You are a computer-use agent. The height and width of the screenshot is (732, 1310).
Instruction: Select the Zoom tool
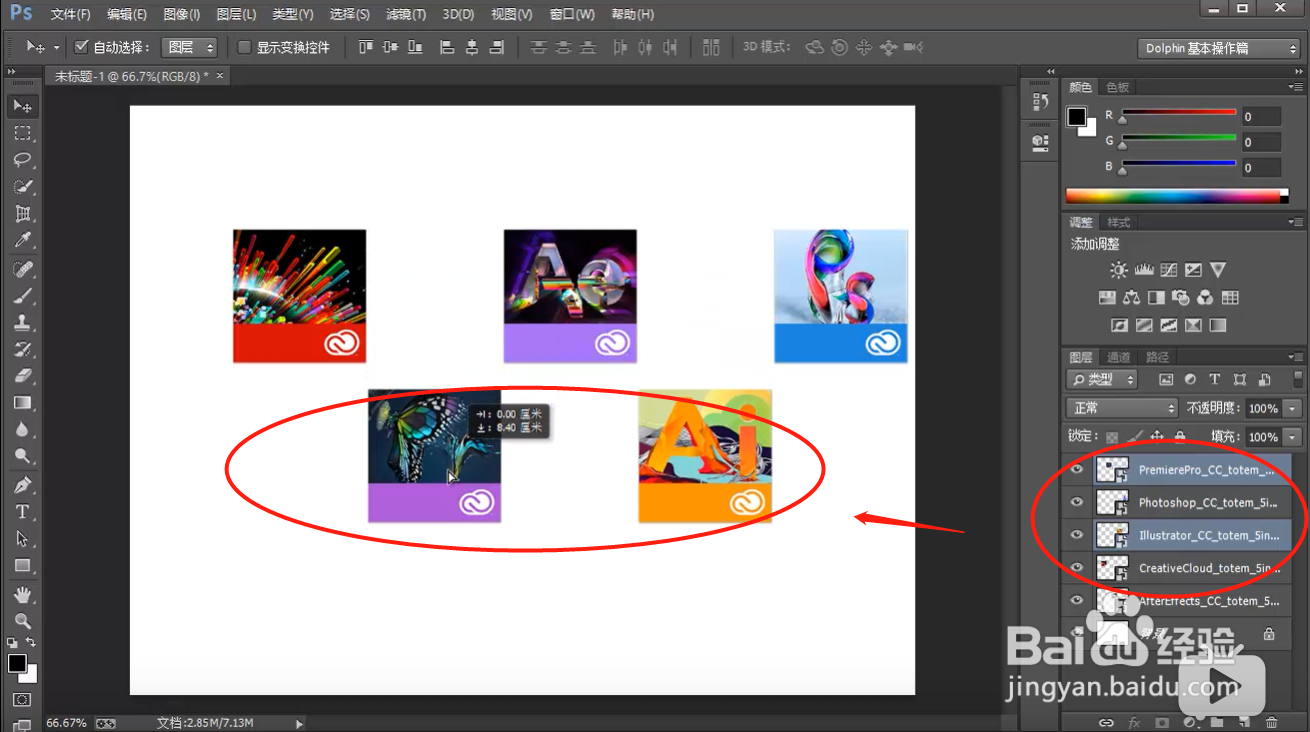coord(22,621)
